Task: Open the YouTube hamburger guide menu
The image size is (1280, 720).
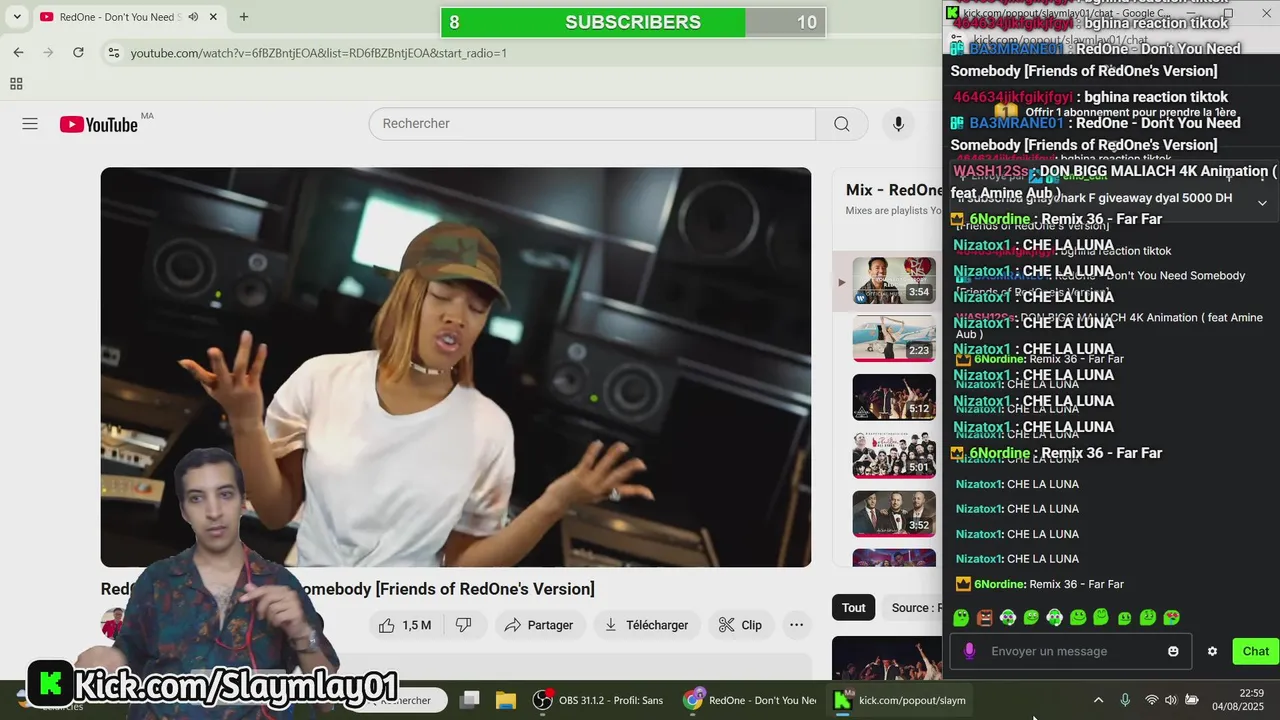Action: click(30, 124)
